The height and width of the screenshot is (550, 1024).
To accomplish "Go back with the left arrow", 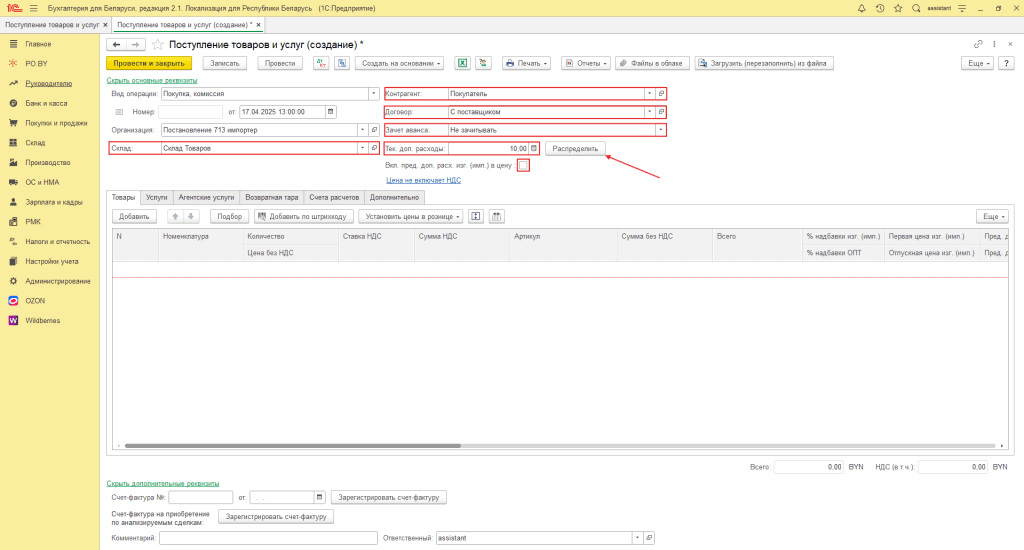I will point(116,44).
